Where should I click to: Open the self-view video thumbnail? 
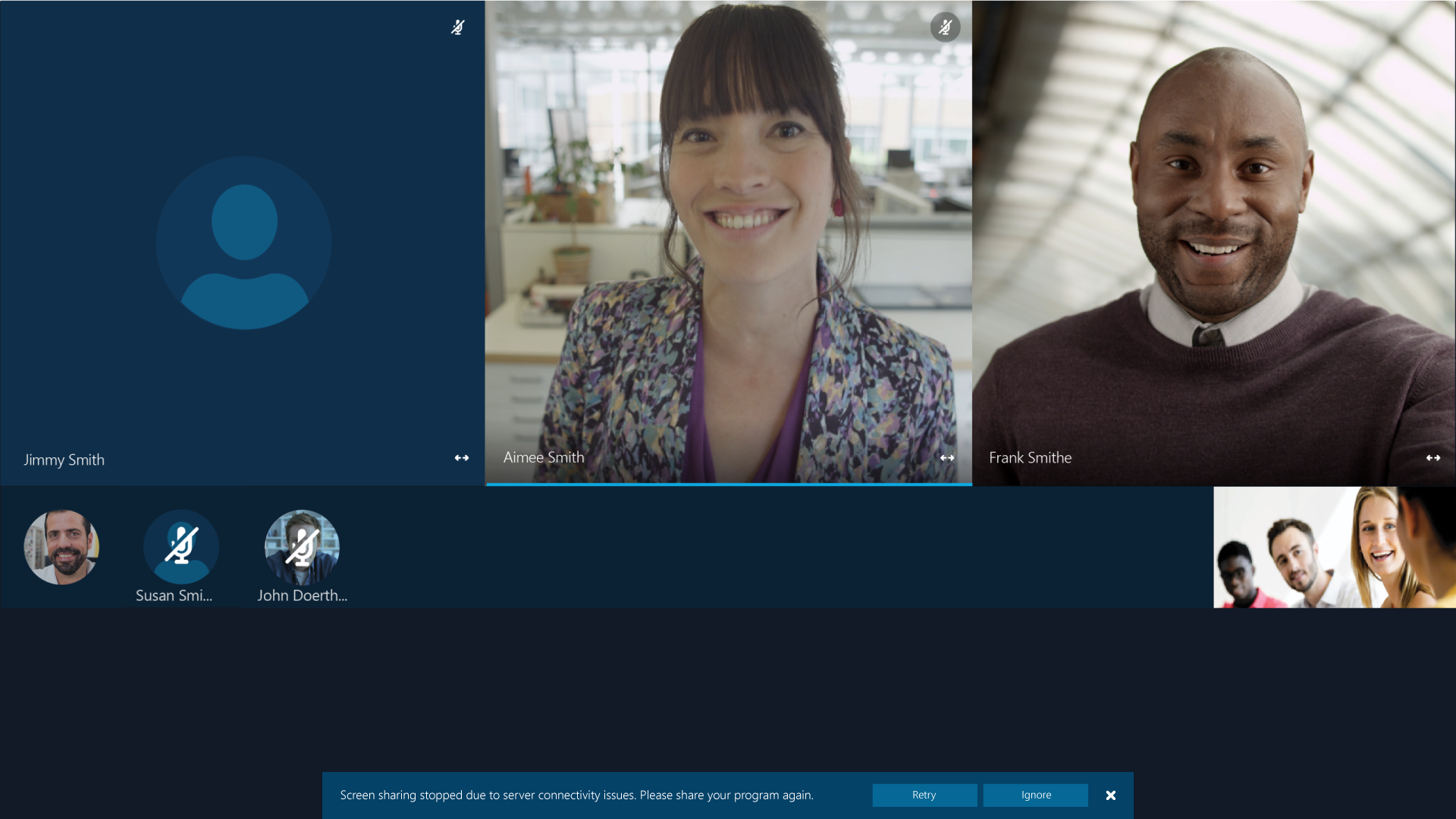[1334, 547]
